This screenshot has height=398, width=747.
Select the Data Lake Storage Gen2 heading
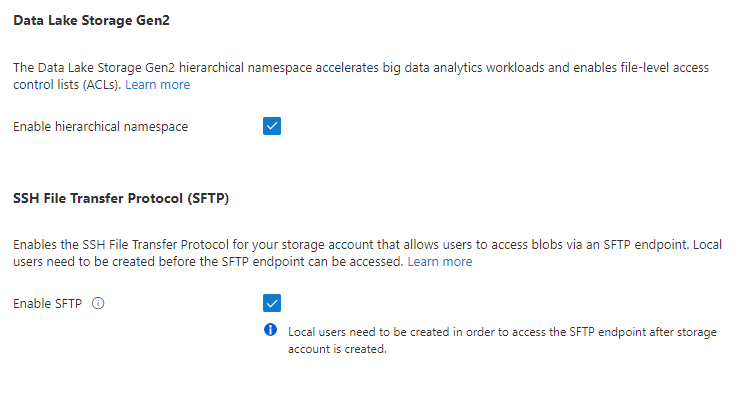pos(91,20)
